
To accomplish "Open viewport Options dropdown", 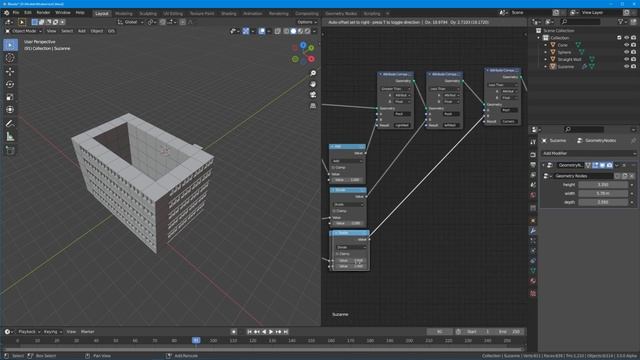I will tap(307, 22).
